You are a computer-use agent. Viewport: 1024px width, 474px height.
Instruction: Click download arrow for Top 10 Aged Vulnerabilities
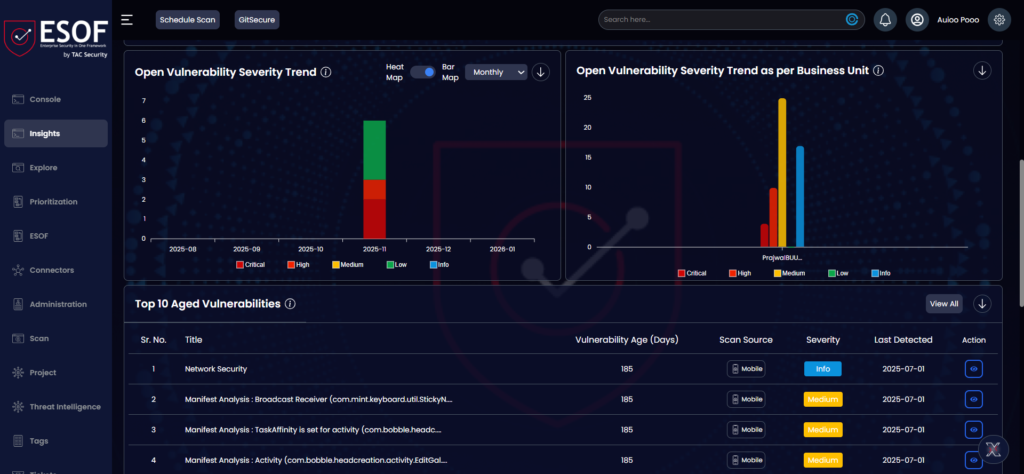pyautogui.click(x=982, y=304)
